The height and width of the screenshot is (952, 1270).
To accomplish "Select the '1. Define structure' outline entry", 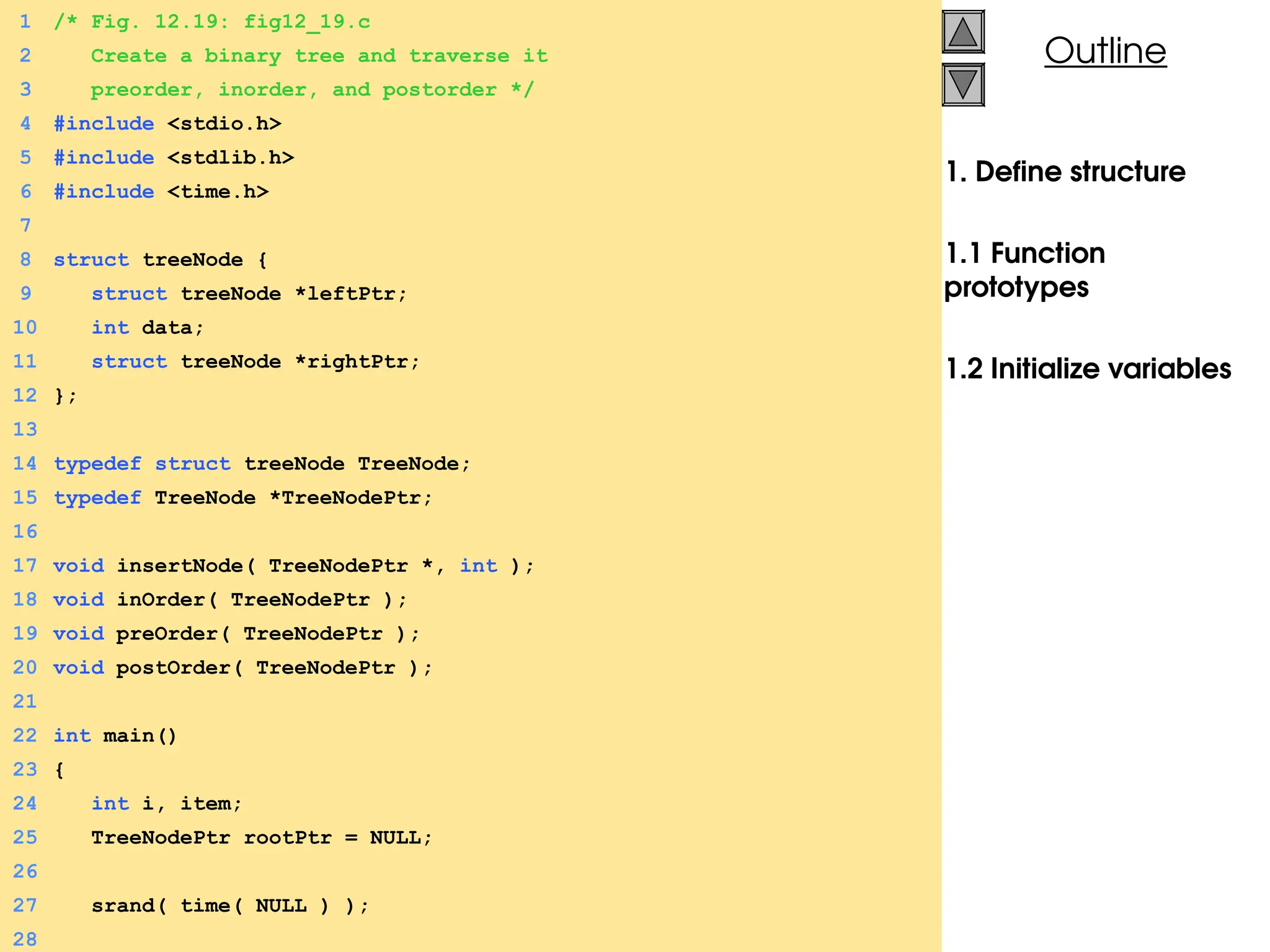I will 1065,172.
